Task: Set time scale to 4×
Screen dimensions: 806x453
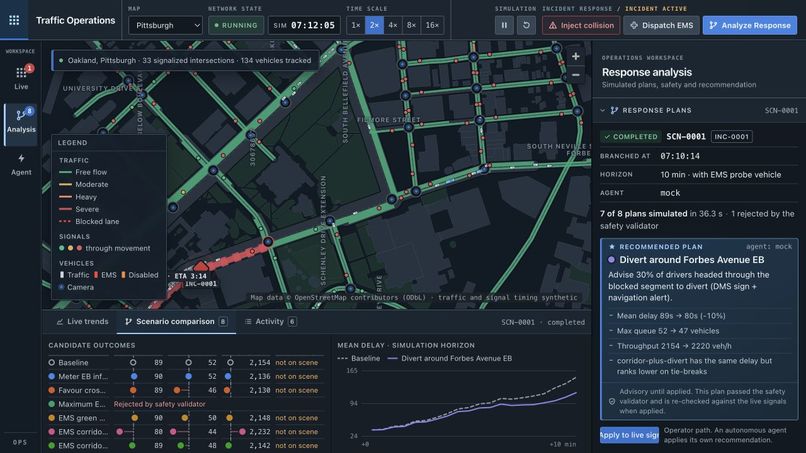Action: pos(393,25)
